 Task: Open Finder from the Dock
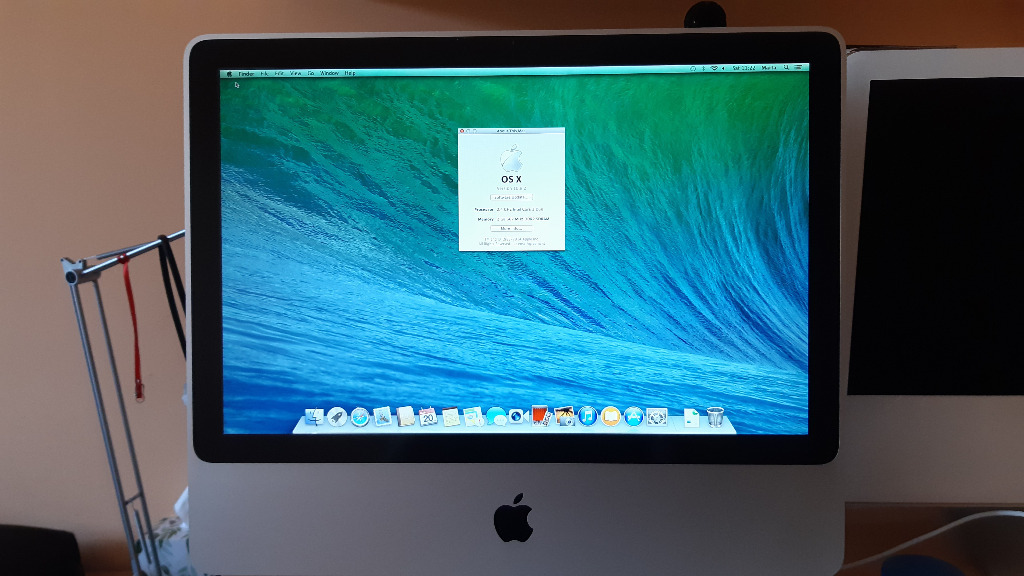click(314, 416)
